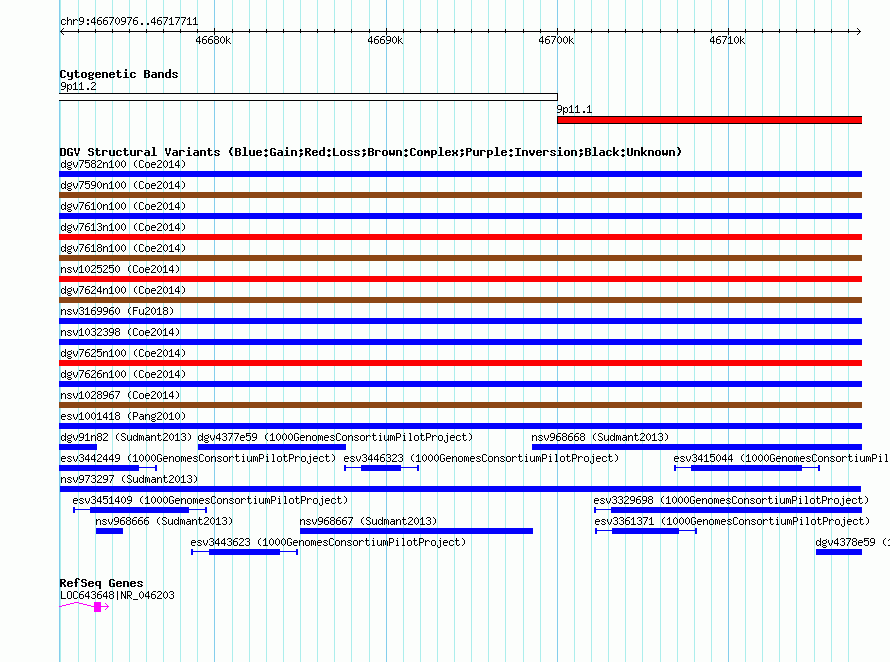Open dgv7626n100 (Coe2014) label
This screenshot has height=662, width=890.
pos(123,374)
